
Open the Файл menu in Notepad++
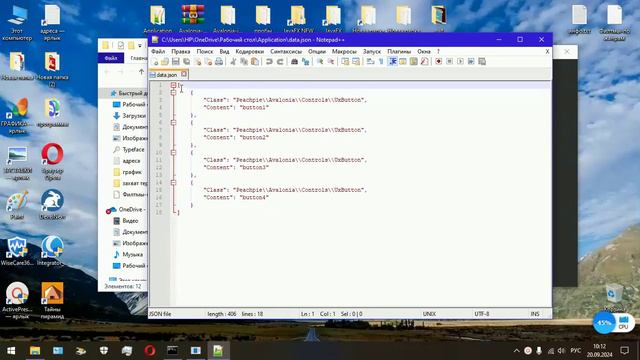click(158, 51)
